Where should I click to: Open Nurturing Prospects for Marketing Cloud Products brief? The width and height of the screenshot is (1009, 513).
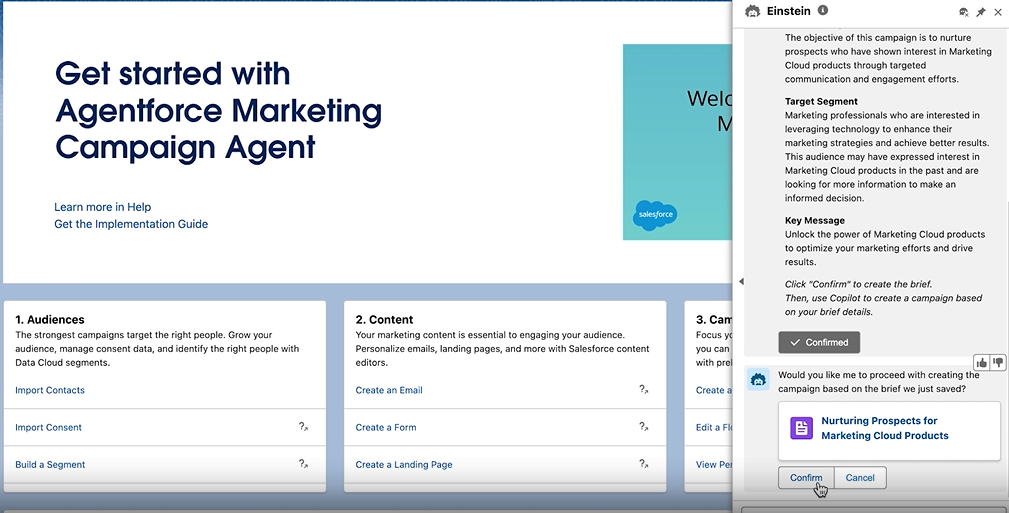[x=885, y=428]
